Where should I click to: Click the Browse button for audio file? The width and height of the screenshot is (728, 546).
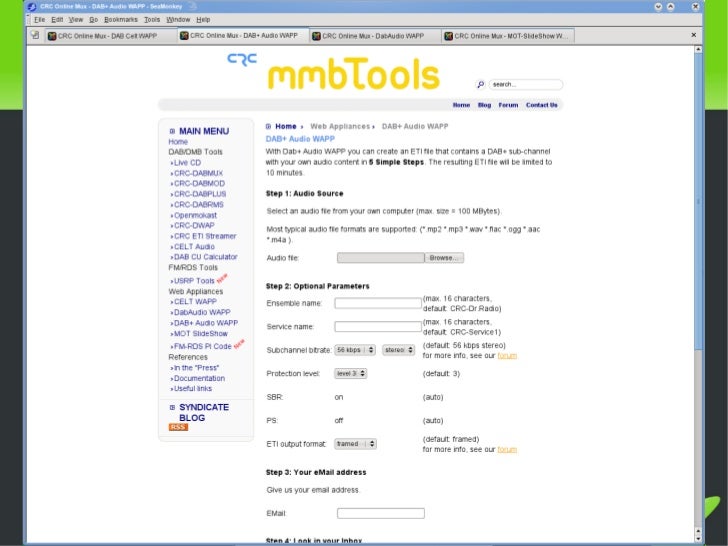coord(444,258)
